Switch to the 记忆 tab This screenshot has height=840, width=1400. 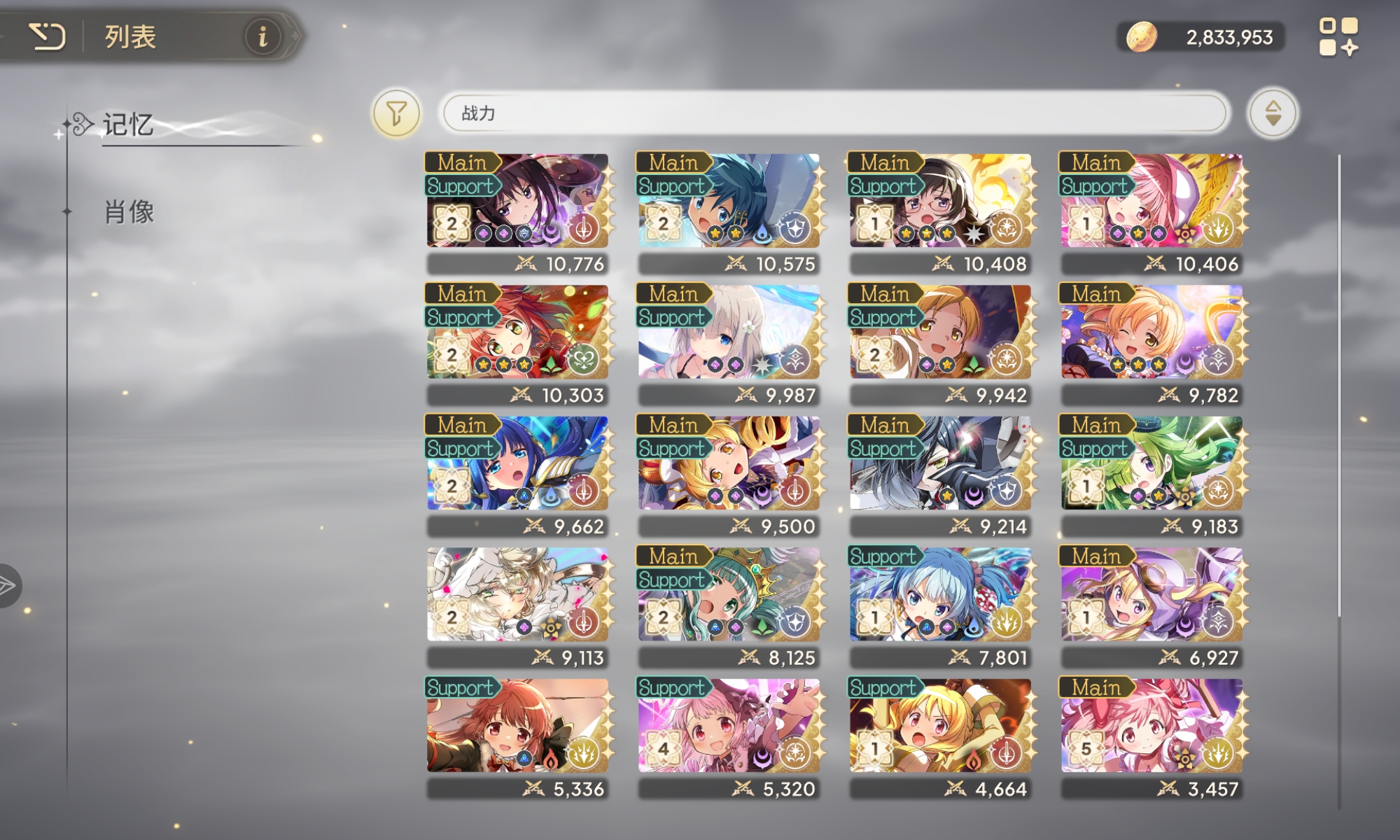128,125
